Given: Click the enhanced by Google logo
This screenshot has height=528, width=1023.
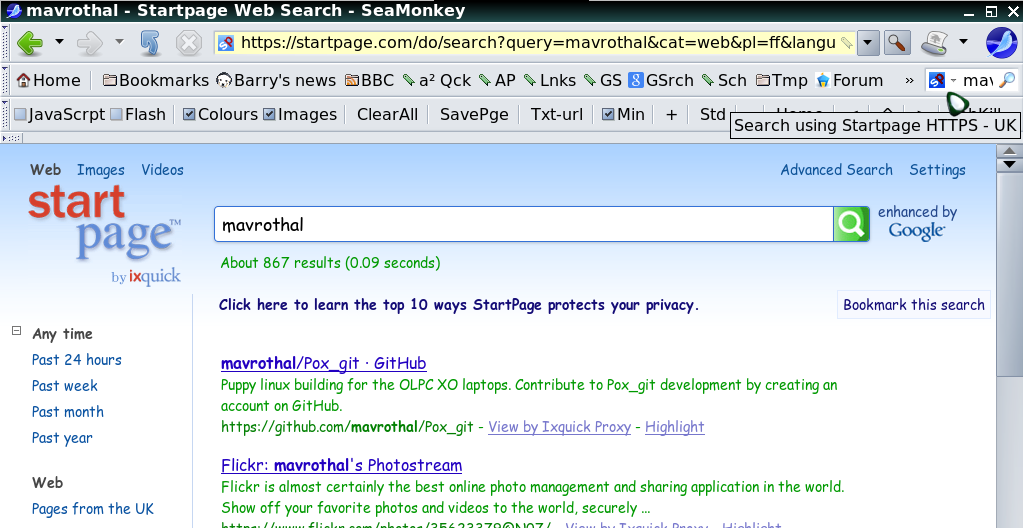Looking at the screenshot, I should (x=917, y=223).
